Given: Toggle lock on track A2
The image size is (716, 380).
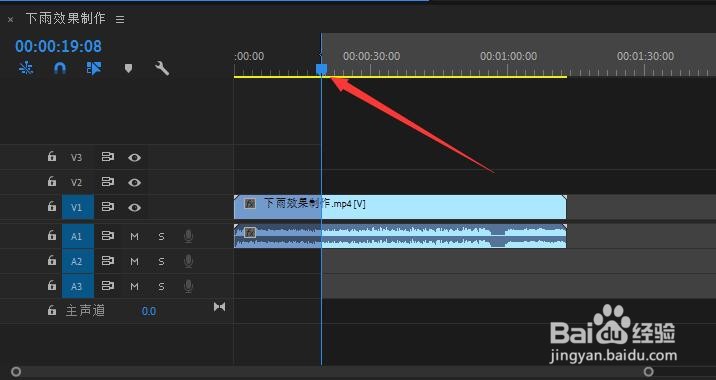Looking at the screenshot, I should pyautogui.click(x=52, y=260).
